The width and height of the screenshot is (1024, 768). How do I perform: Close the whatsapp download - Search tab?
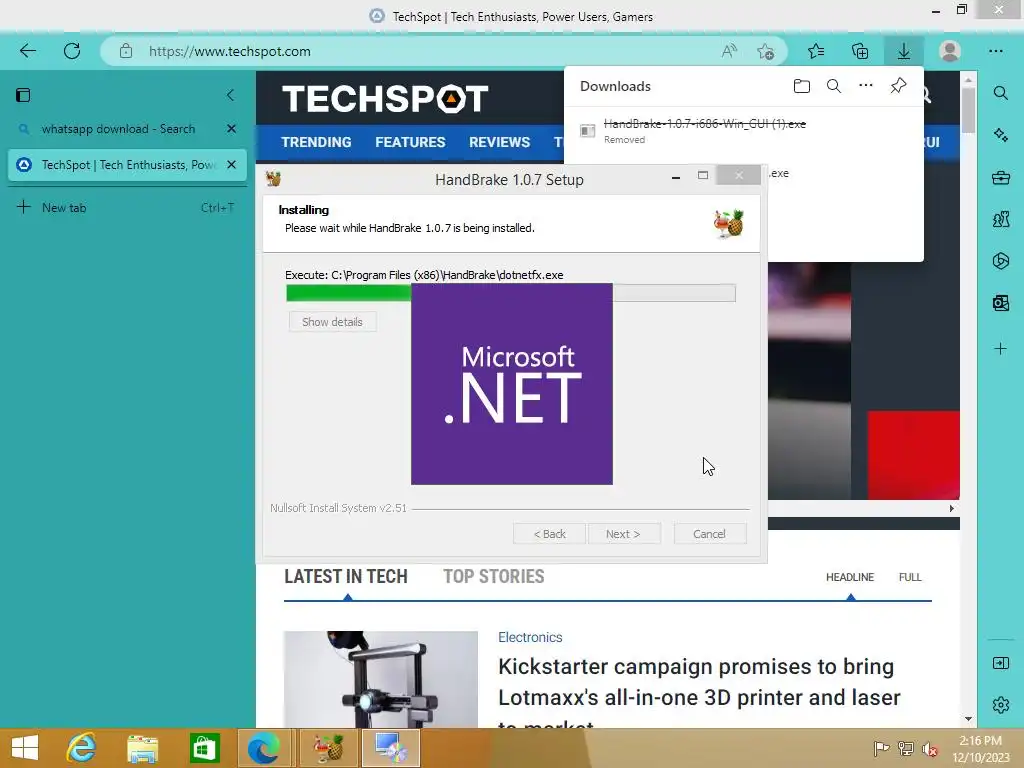[231, 129]
